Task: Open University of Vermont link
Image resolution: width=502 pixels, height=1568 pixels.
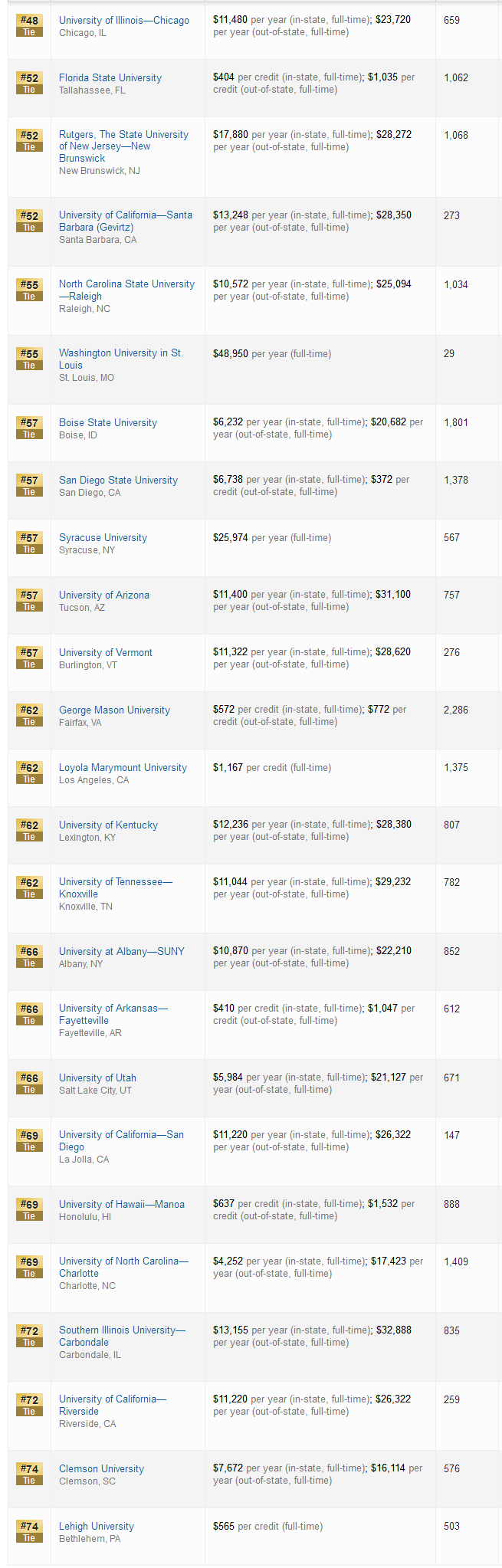Action: [106, 652]
